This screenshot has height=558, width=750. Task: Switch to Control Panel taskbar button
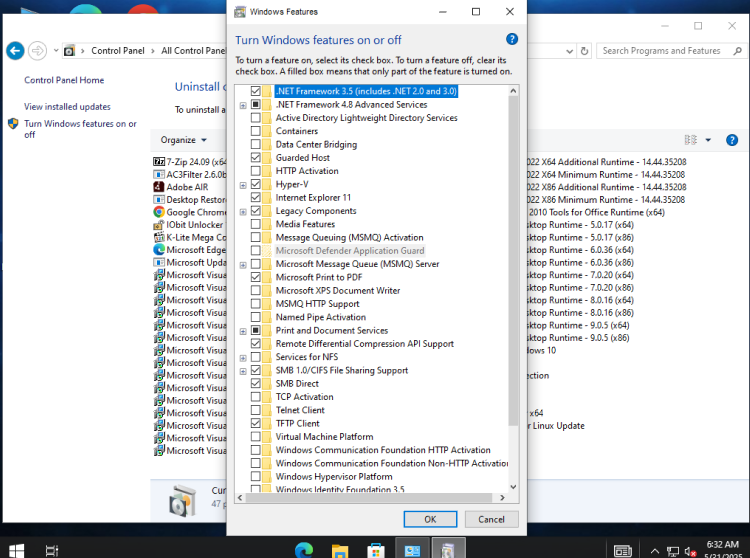[x=412, y=550]
